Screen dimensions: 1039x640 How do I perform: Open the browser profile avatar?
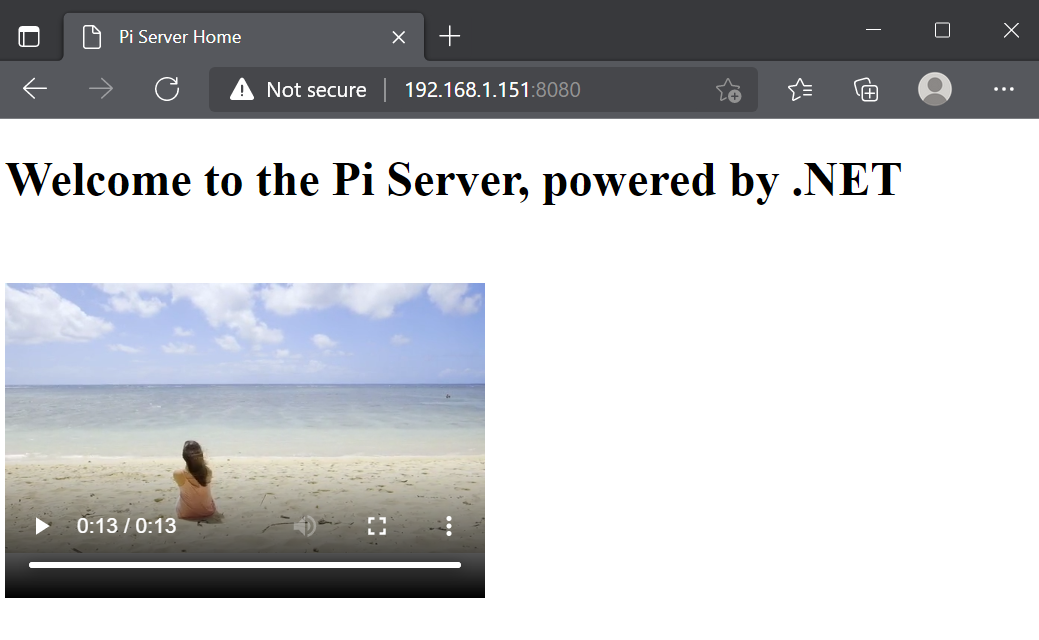(934, 89)
